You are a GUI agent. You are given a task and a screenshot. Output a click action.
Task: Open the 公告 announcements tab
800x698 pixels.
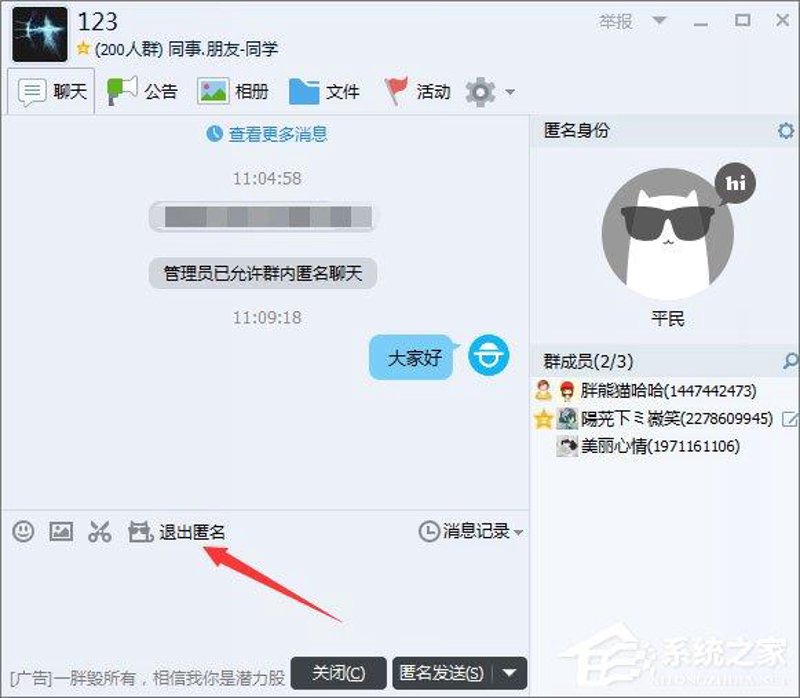141,92
